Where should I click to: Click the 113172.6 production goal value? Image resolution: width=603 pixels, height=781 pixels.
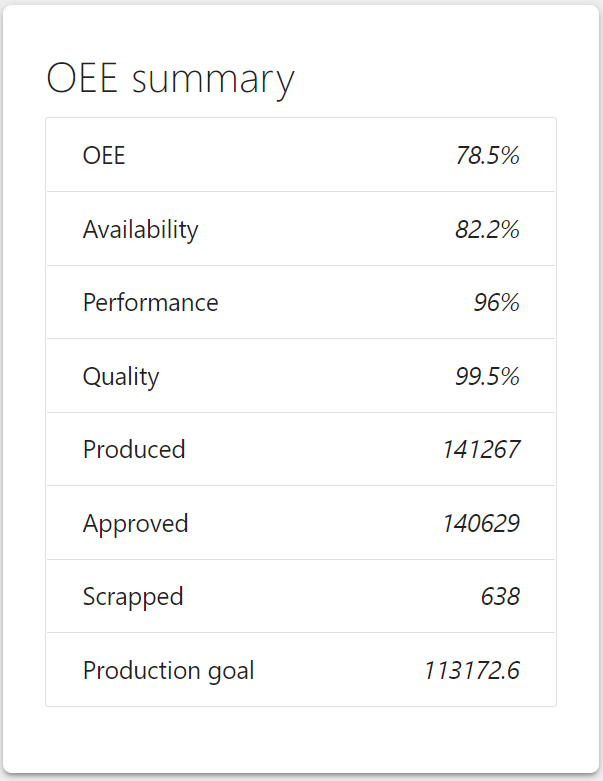coord(472,670)
